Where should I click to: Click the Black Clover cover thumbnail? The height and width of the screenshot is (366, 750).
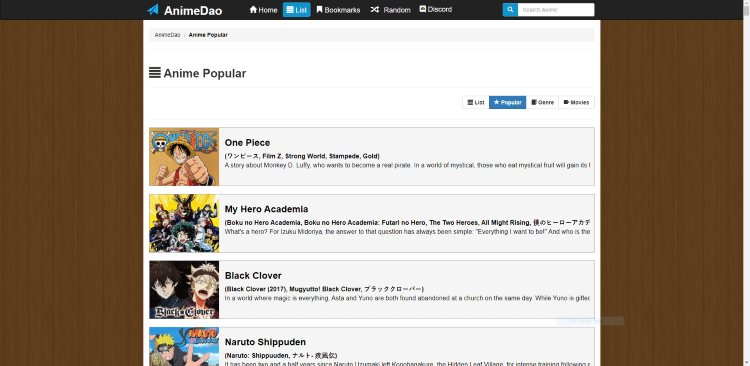click(x=184, y=289)
